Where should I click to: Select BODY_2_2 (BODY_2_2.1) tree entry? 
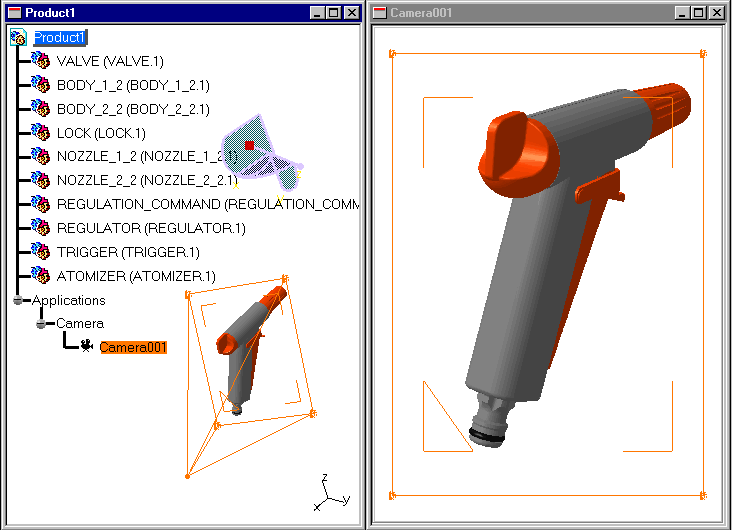132,109
